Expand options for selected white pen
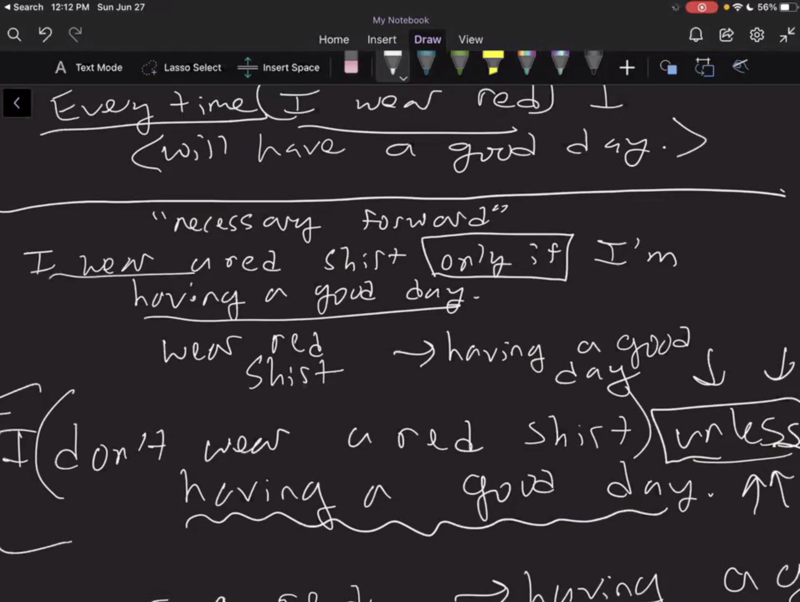Viewport: 800px width, 602px height. [403, 77]
